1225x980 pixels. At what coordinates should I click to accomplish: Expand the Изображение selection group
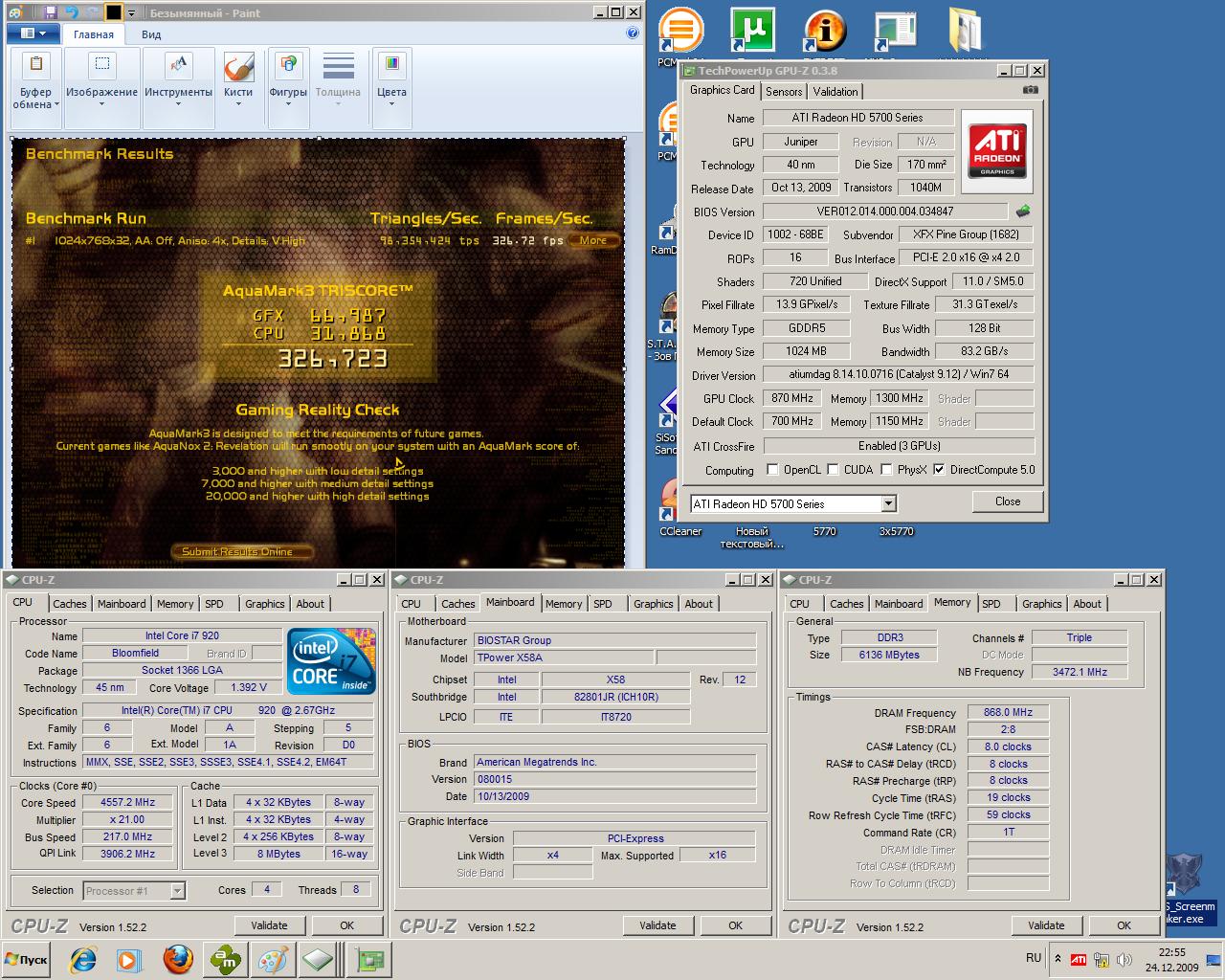[x=101, y=88]
